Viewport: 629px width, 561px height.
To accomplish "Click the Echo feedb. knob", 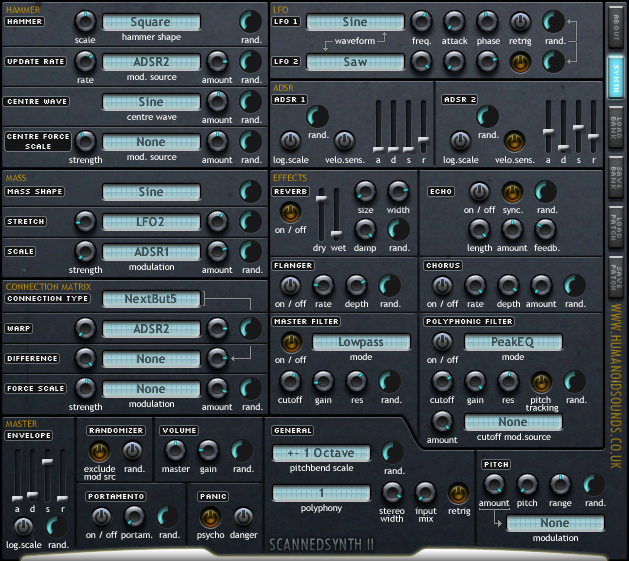I will 545,230.
